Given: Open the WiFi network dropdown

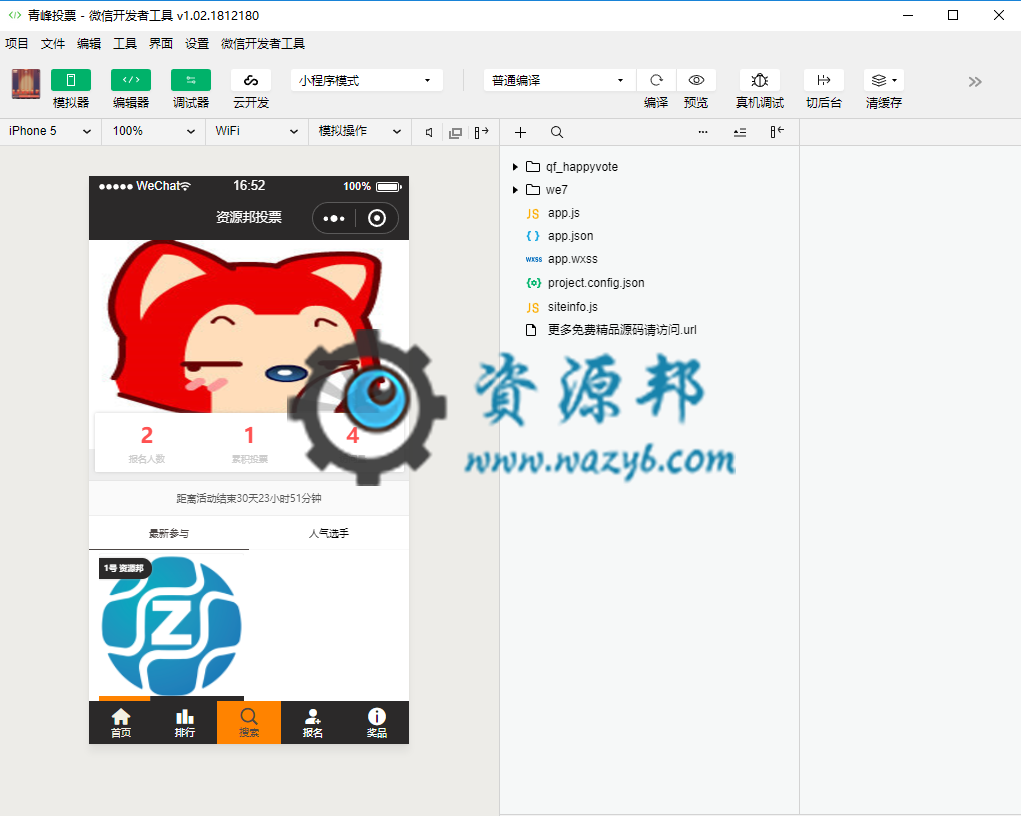Looking at the screenshot, I should point(257,131).
